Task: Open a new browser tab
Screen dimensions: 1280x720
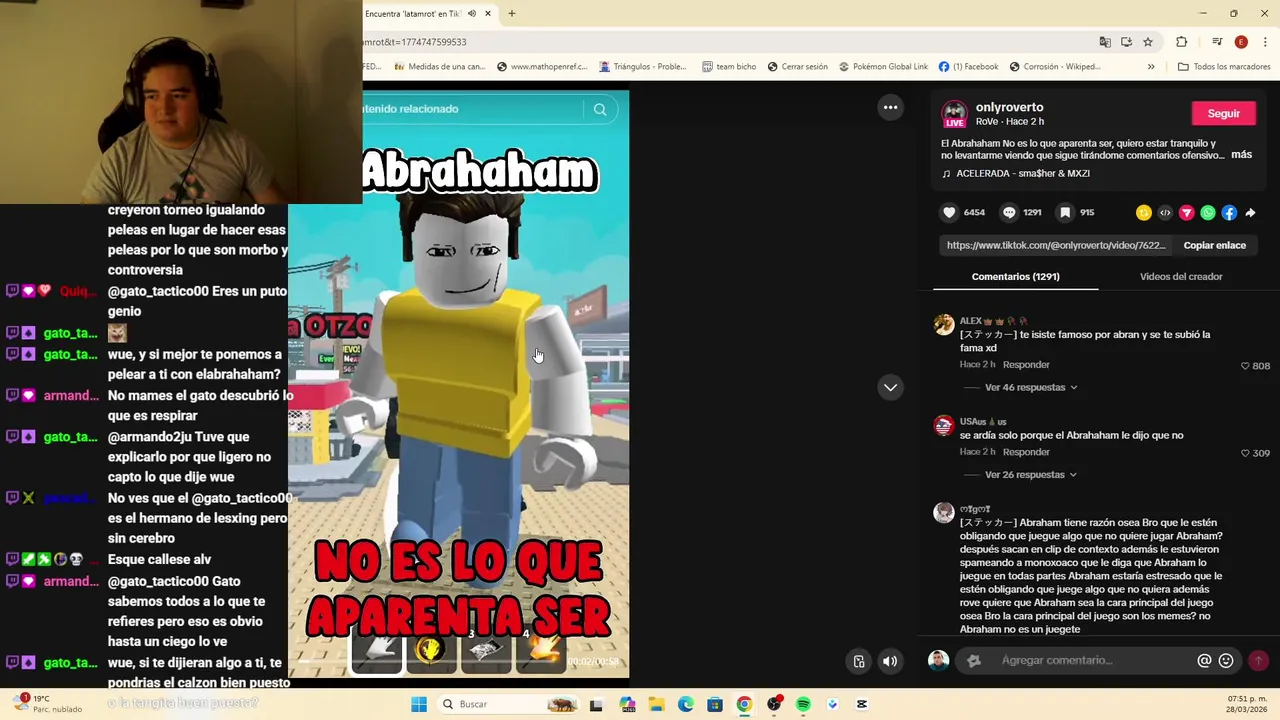Action: [x=511, y=14]
